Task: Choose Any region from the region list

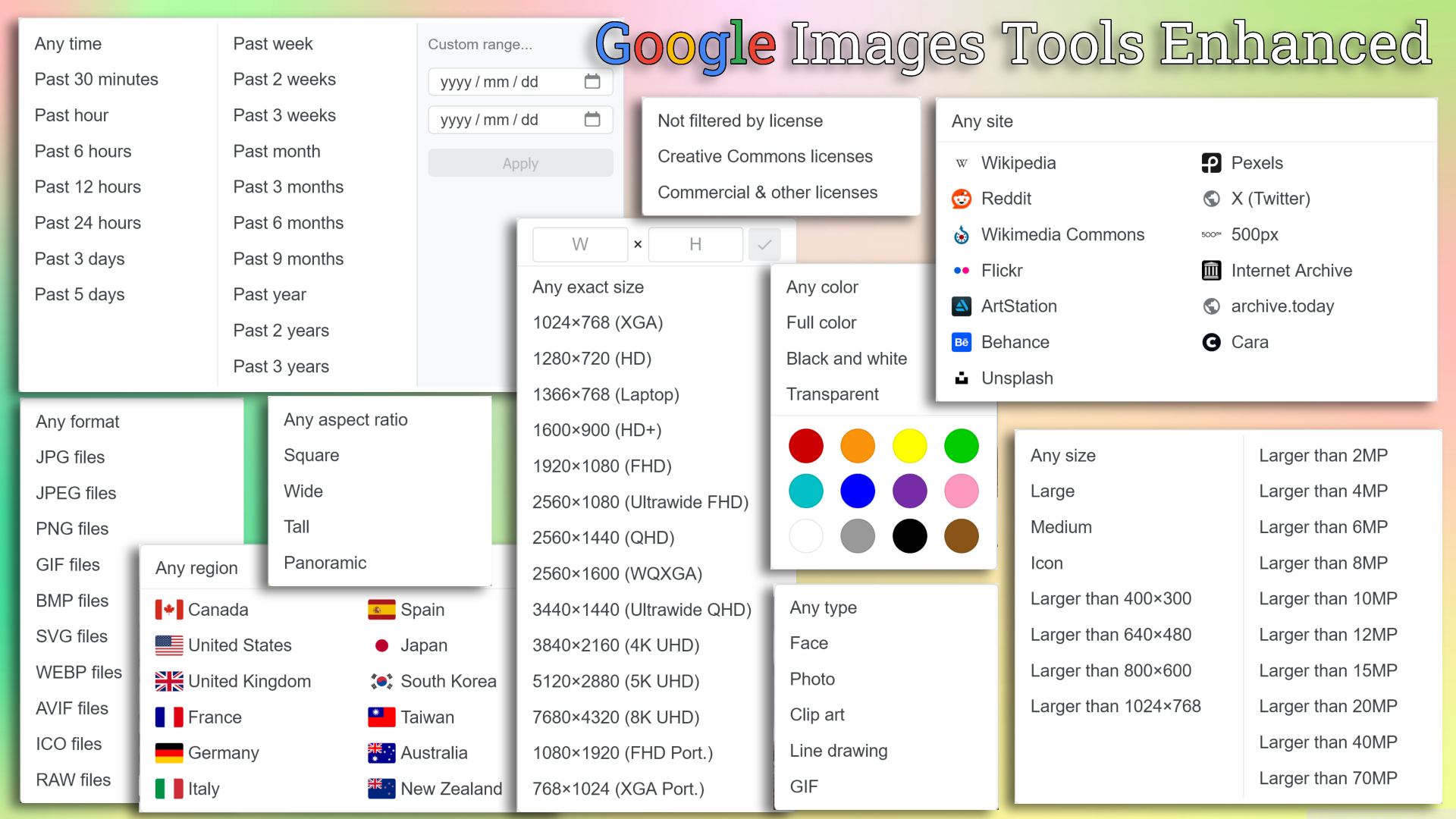Action: click(x=196, y=567)
